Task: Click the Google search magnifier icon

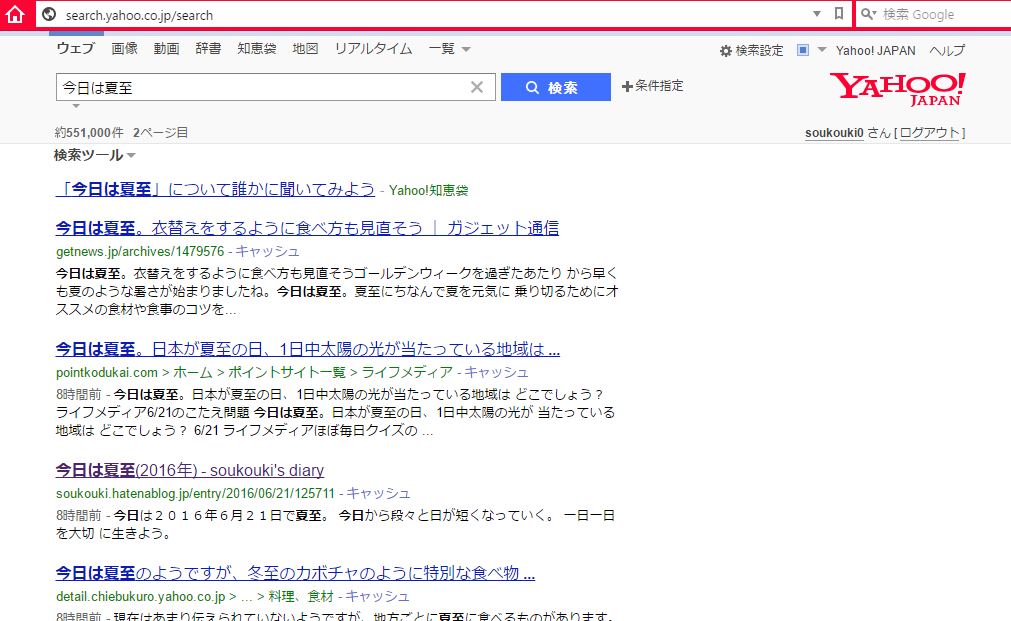Action: [x=868, y=14]
